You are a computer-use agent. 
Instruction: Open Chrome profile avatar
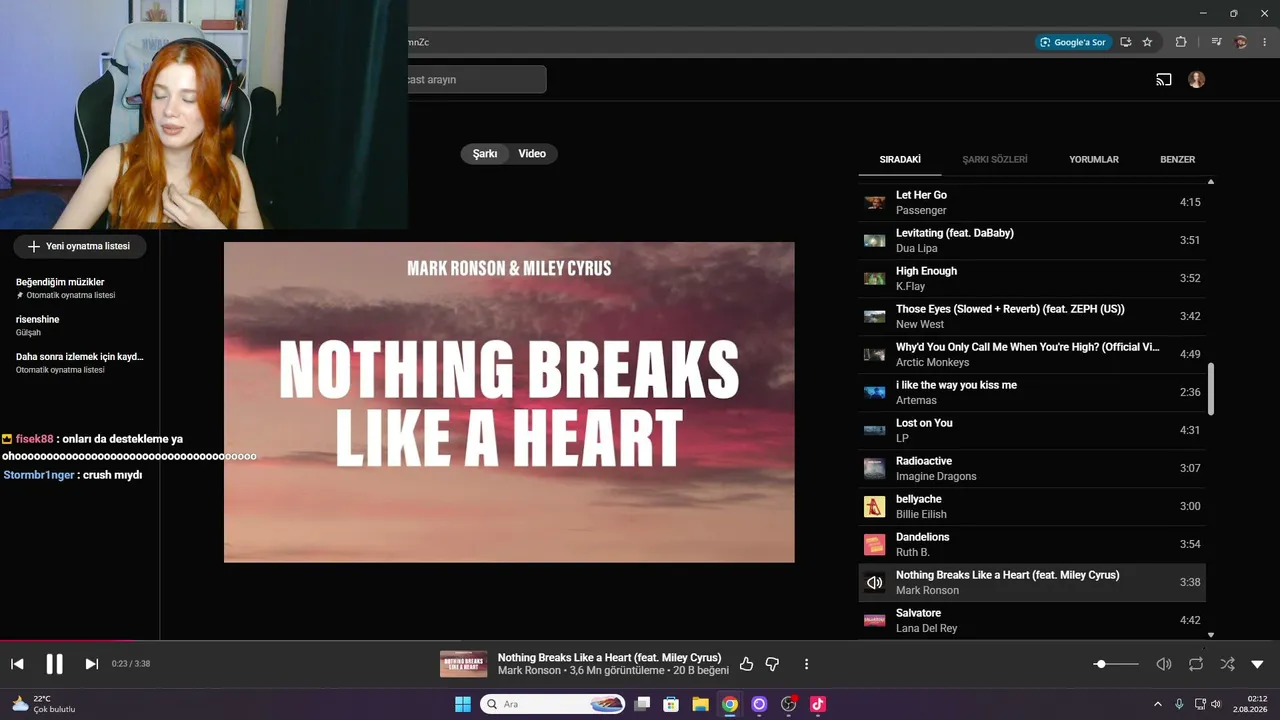click(1241, 42)
